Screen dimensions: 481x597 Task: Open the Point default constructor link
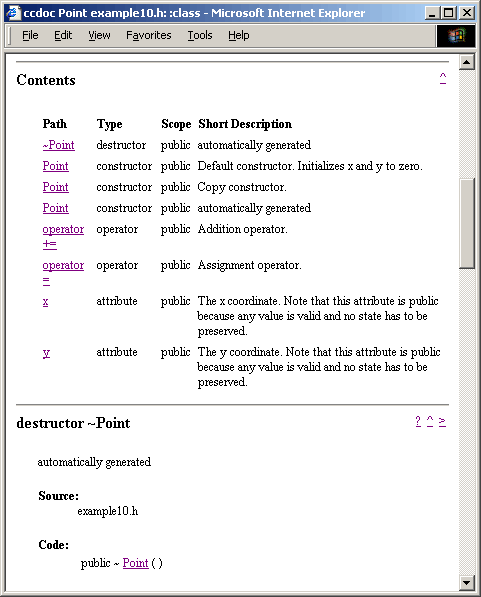(x=56, y=166)
